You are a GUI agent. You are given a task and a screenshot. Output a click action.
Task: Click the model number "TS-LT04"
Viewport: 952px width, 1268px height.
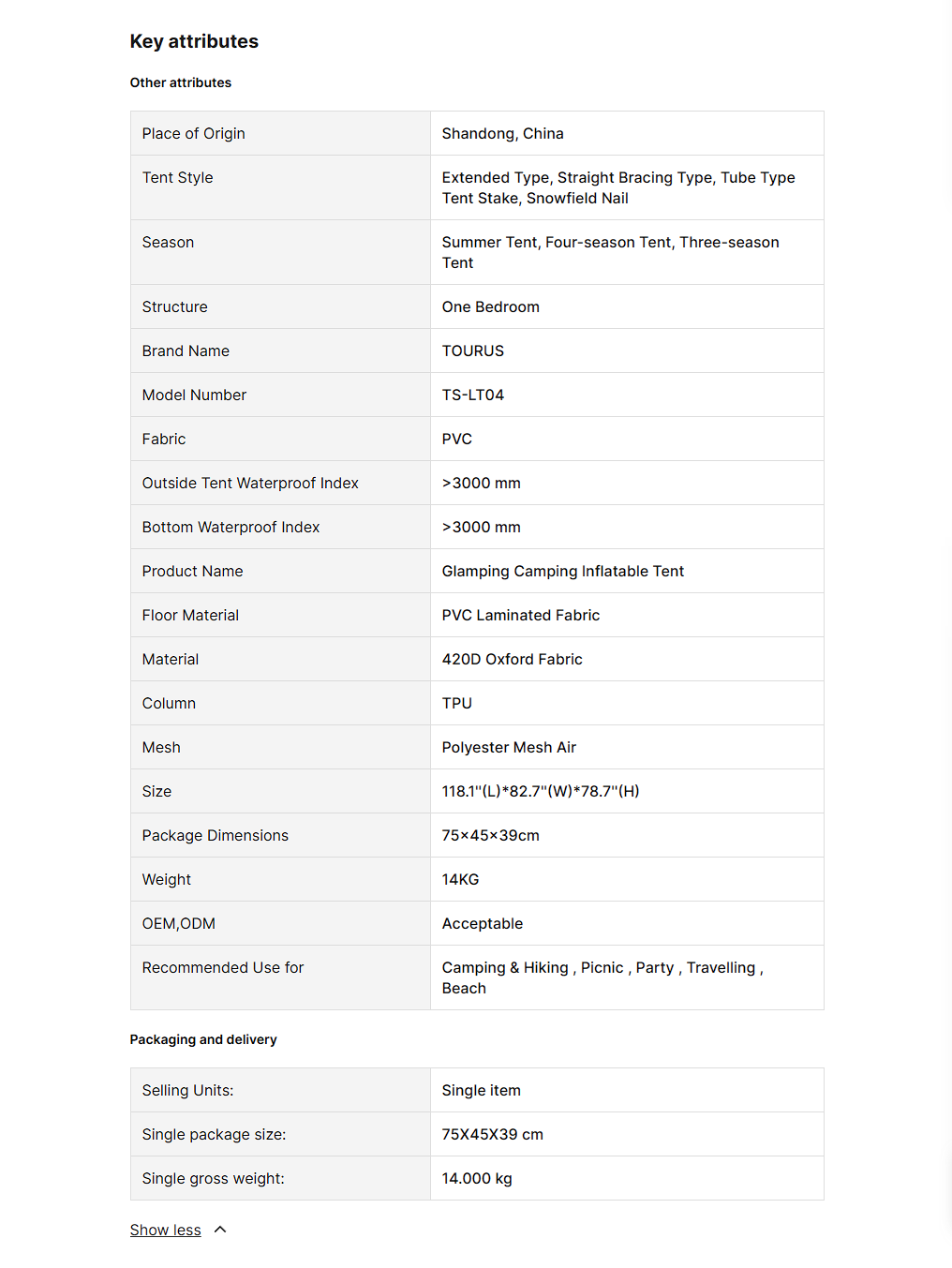472,395
